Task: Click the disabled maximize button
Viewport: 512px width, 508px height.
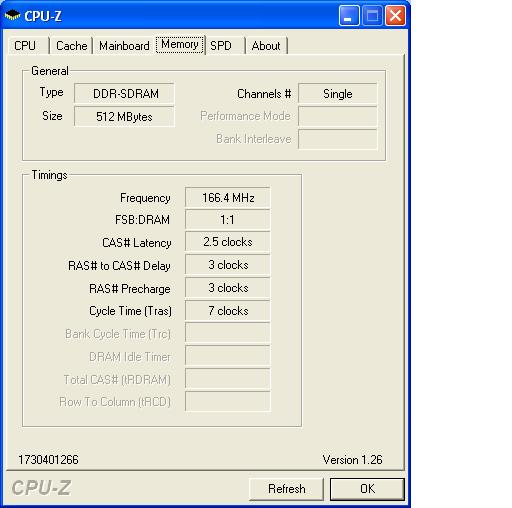Action: (x=372, y=16)
